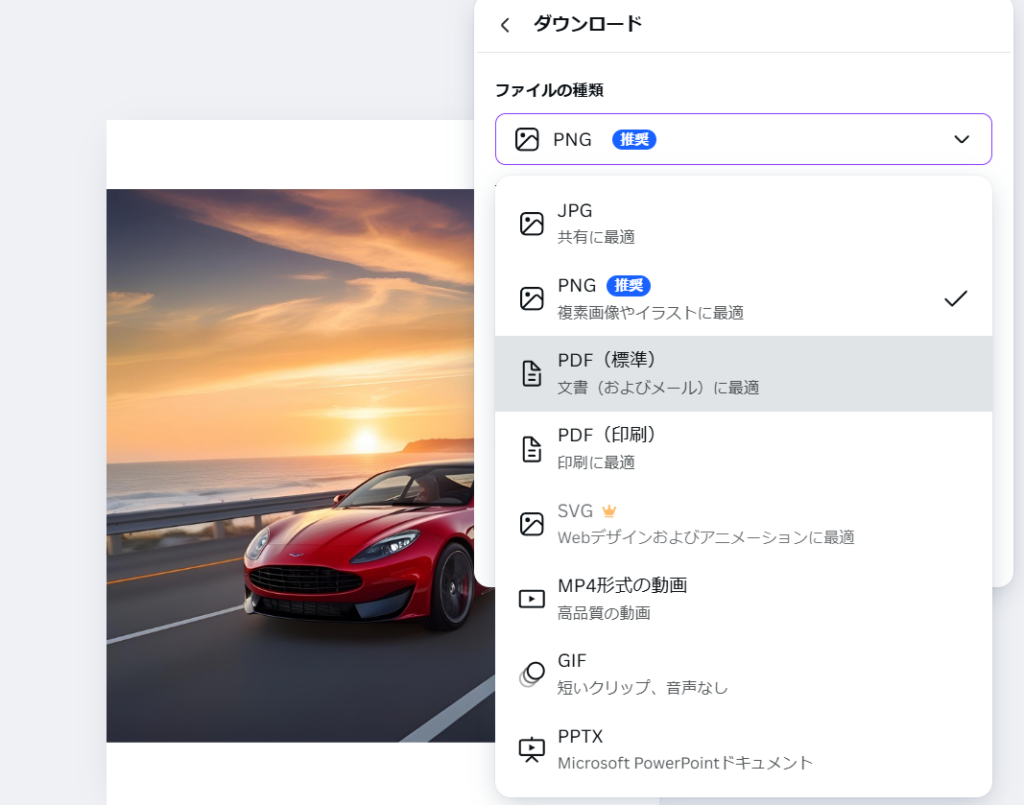The height and width of the screenshot is (805, 1024).
Task: Click the ダウンロード panel title
Action: pos(588,24)
